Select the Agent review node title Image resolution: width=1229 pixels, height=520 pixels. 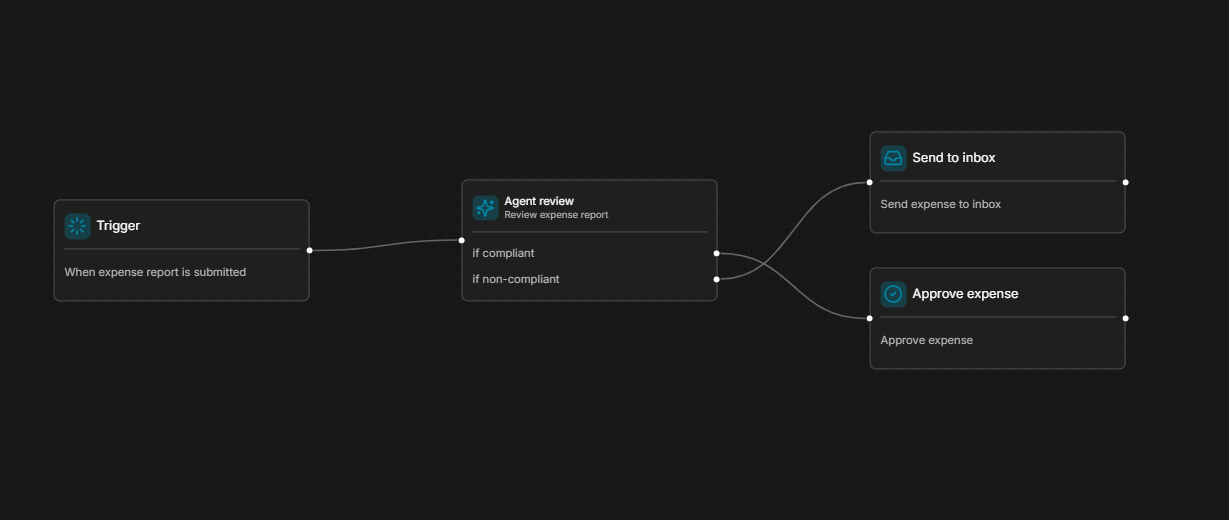pos(539,201)
